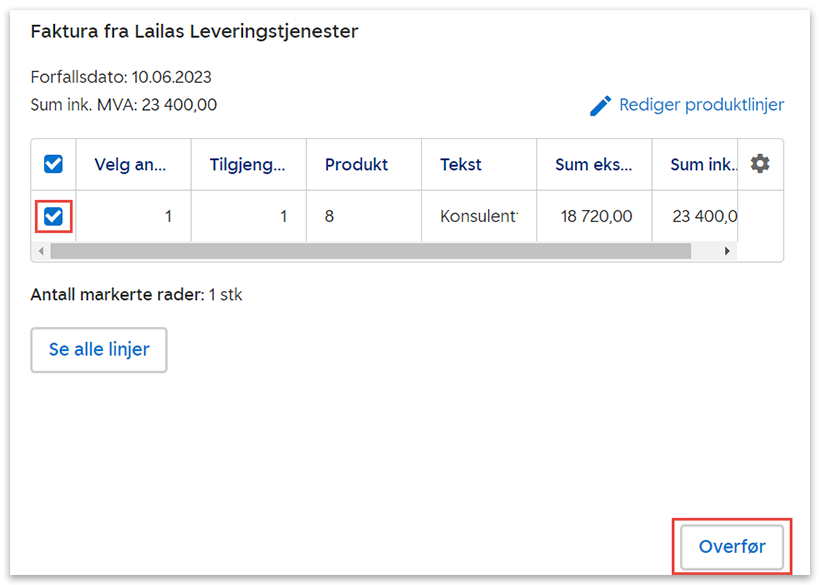
Task: Open the Rediger produktlinjer link
Action: [x=701, y=105]
